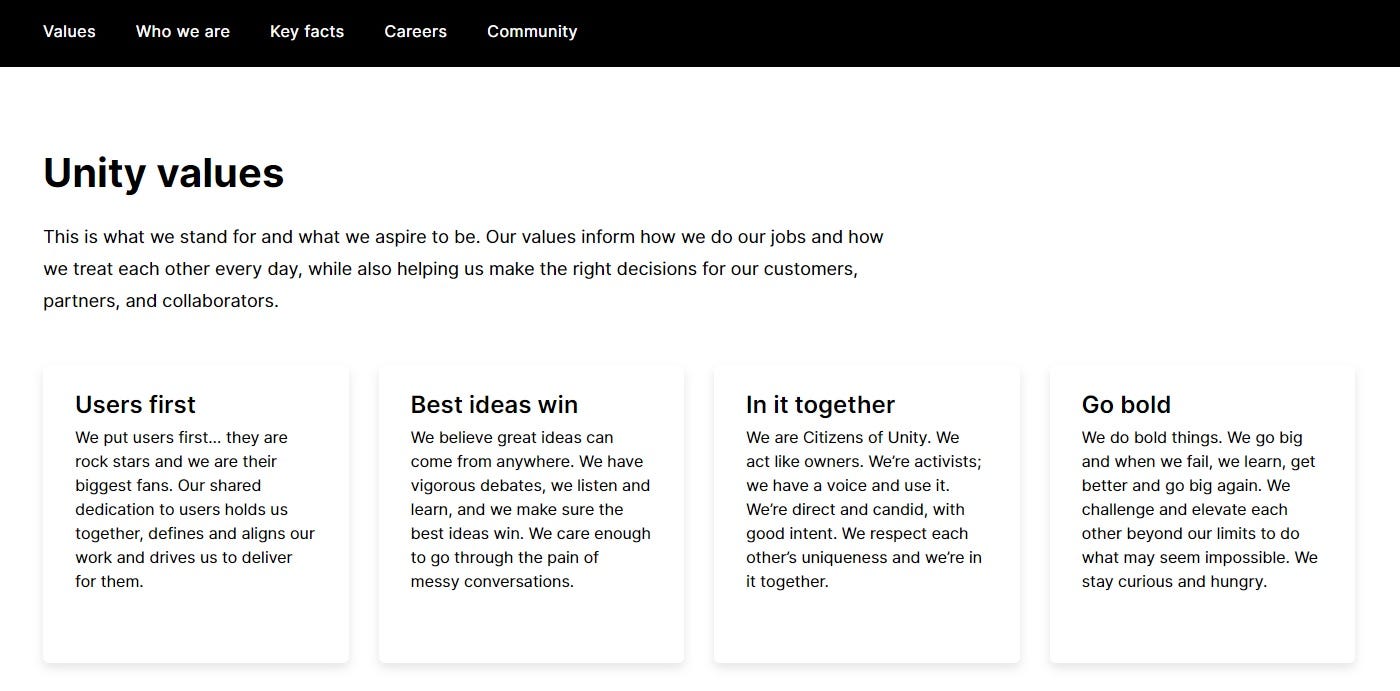The height and width of the screenshot is (691, 1400).
Task: Navigate to the Community page
Action: [532, 32]
